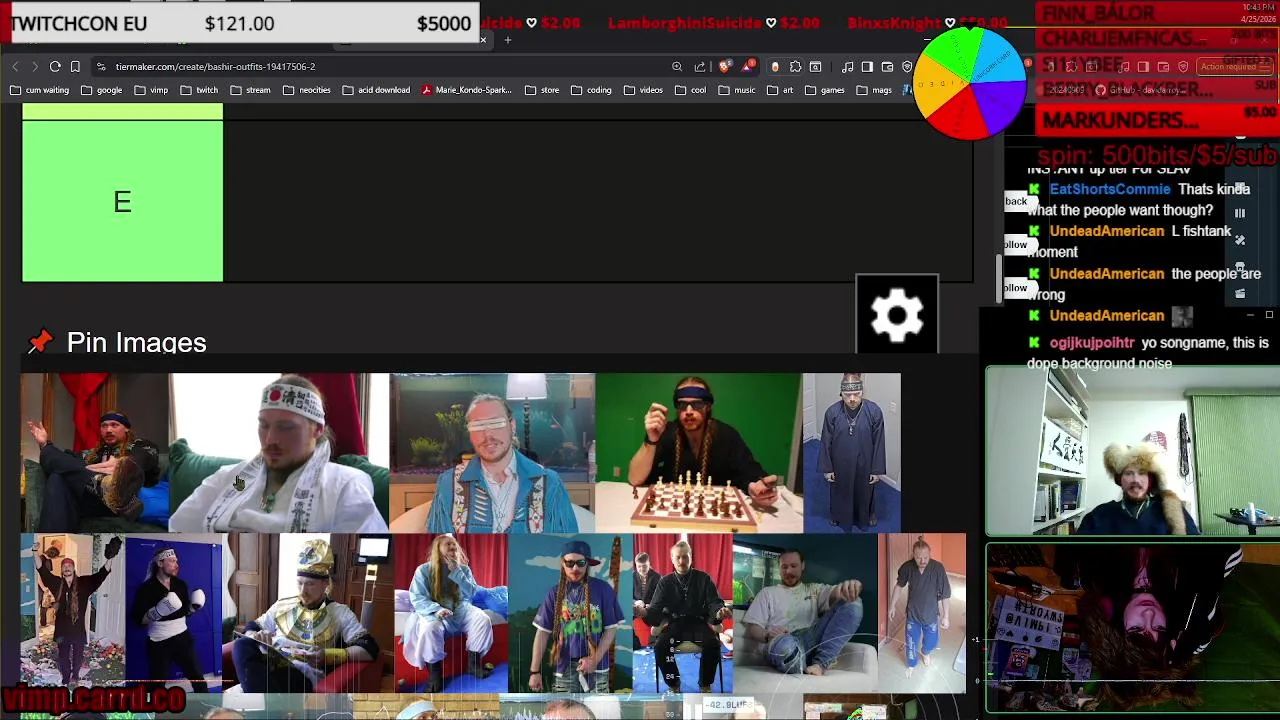Viewport: 1280px width, 720px height.
Task: Select the furry hat raised hands image
Action: coord(72,613)
